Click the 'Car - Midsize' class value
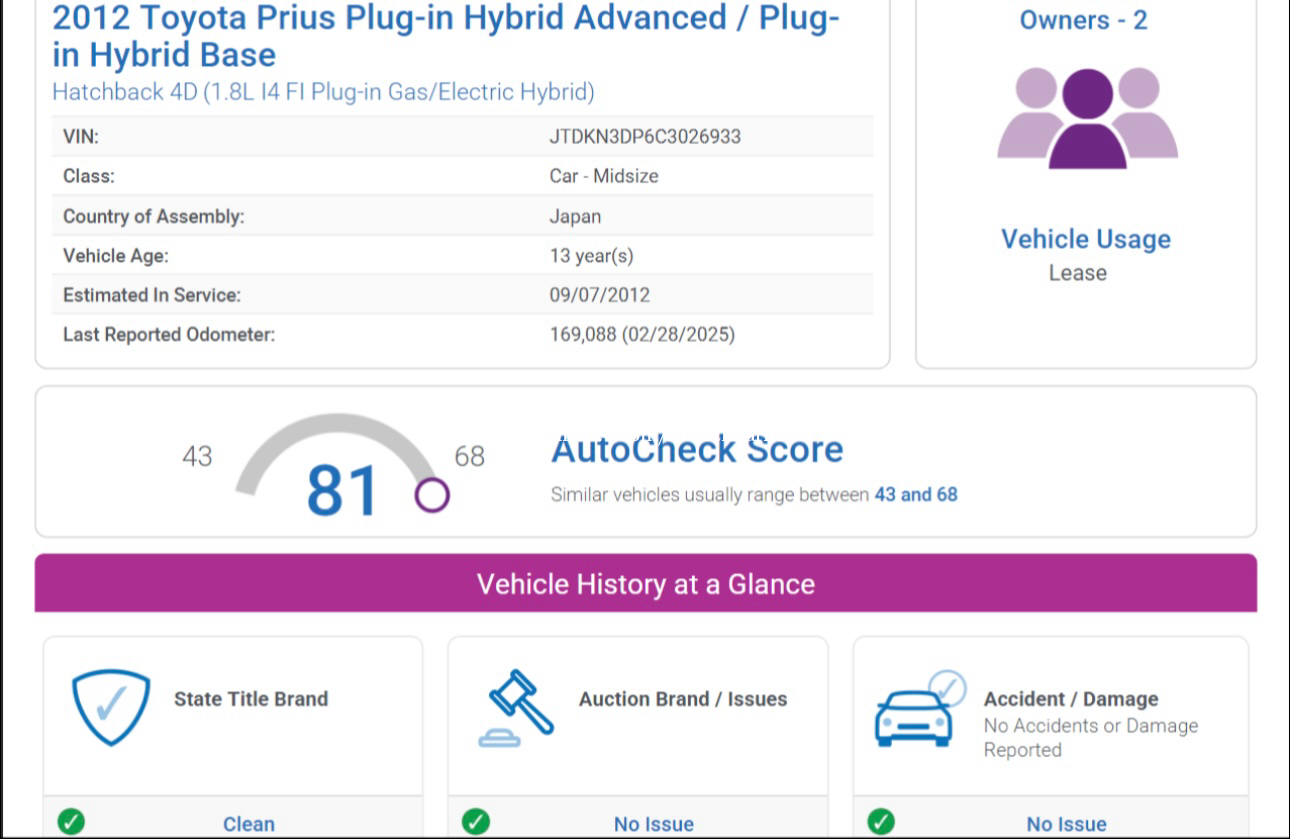 [604, 176]
